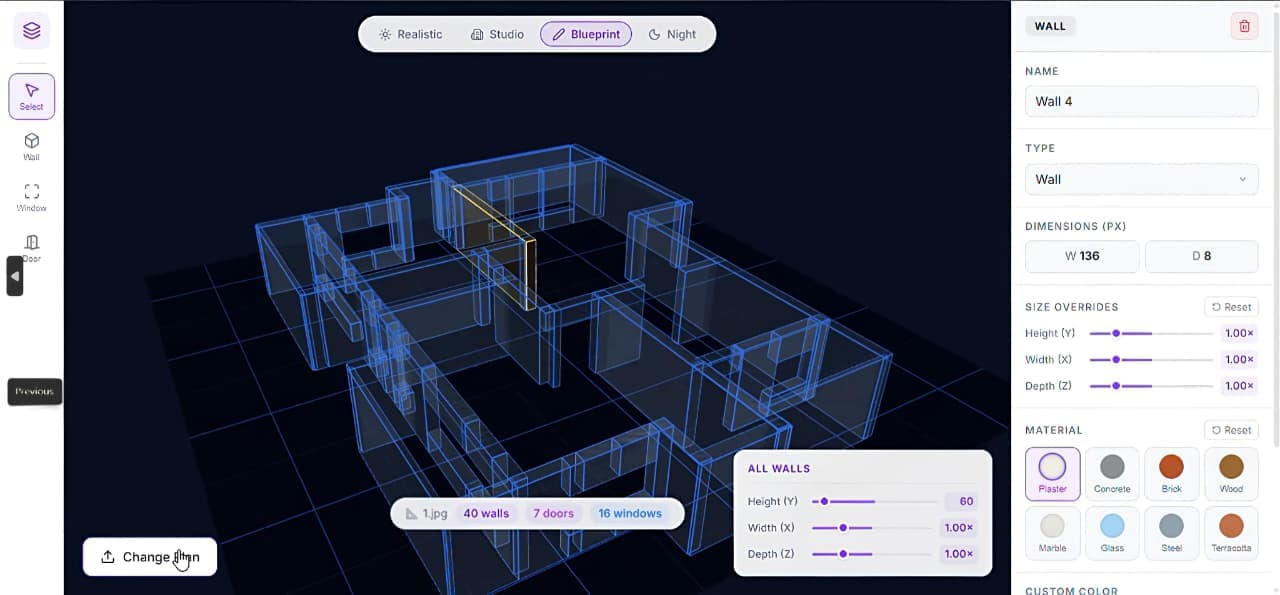Screen dimensions: 1280x595
Task: Open the Type dropdown showing Wall
Action: pos(1141,179)
